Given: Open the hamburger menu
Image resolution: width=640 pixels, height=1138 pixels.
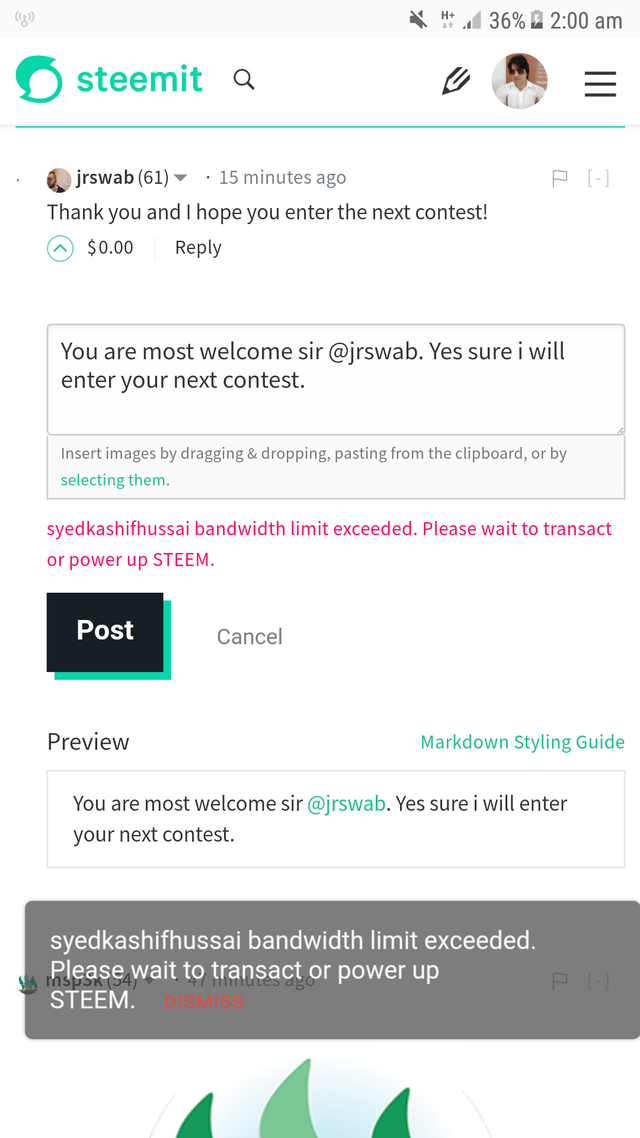Looking at the screenshot, I should [600, 84].
